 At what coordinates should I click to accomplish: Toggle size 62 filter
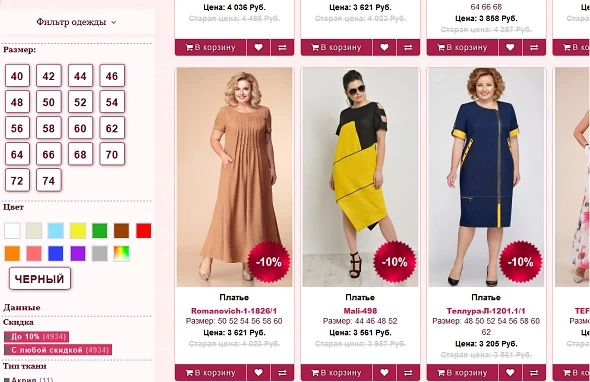coord(112,128)
